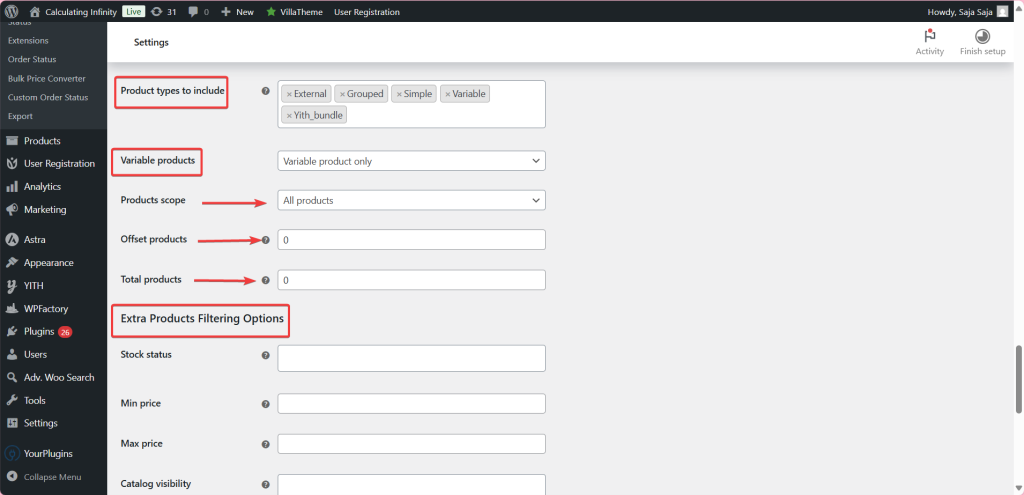This screenshot has width=1024, height=495.
Task: Click the Marketing megaphone icon
Action: pyautogui.click(x=12, y=210)
